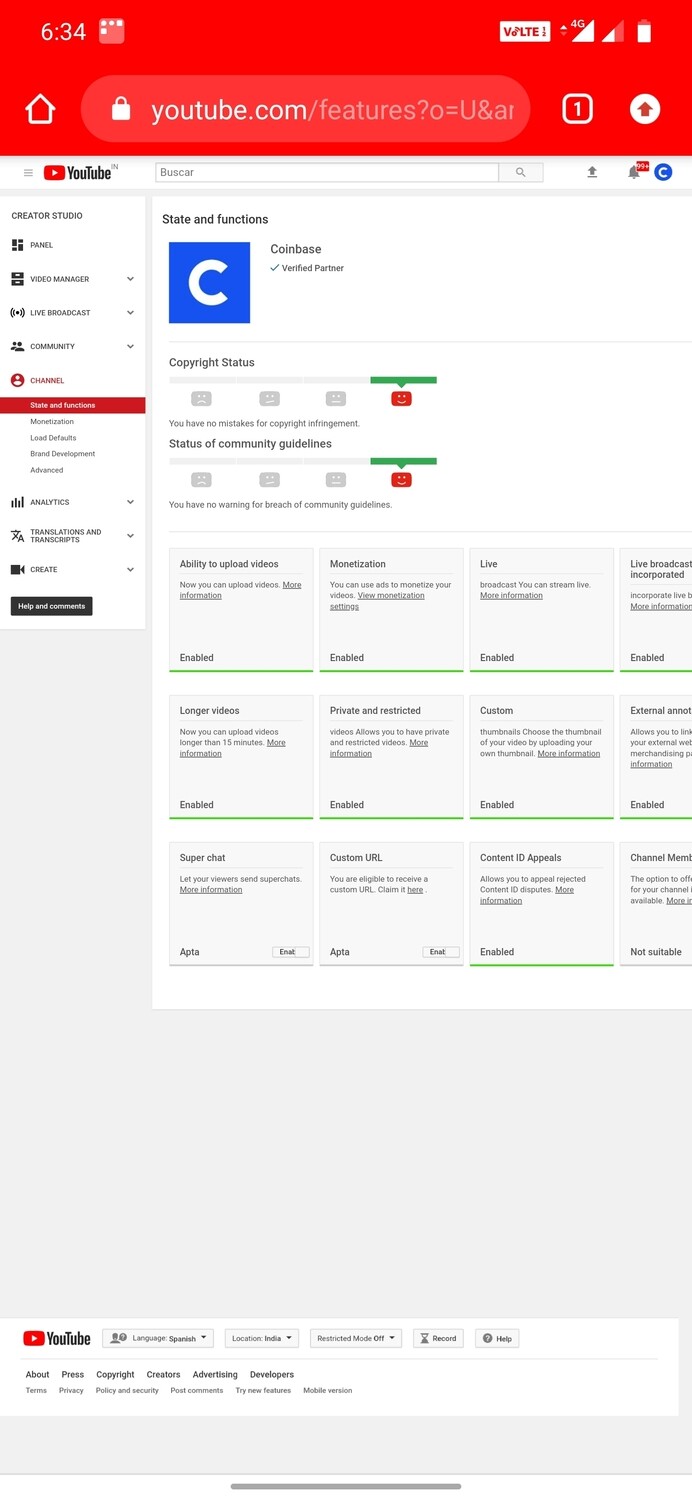
Task: Tap the browser home icon
Action: point(40,109)
